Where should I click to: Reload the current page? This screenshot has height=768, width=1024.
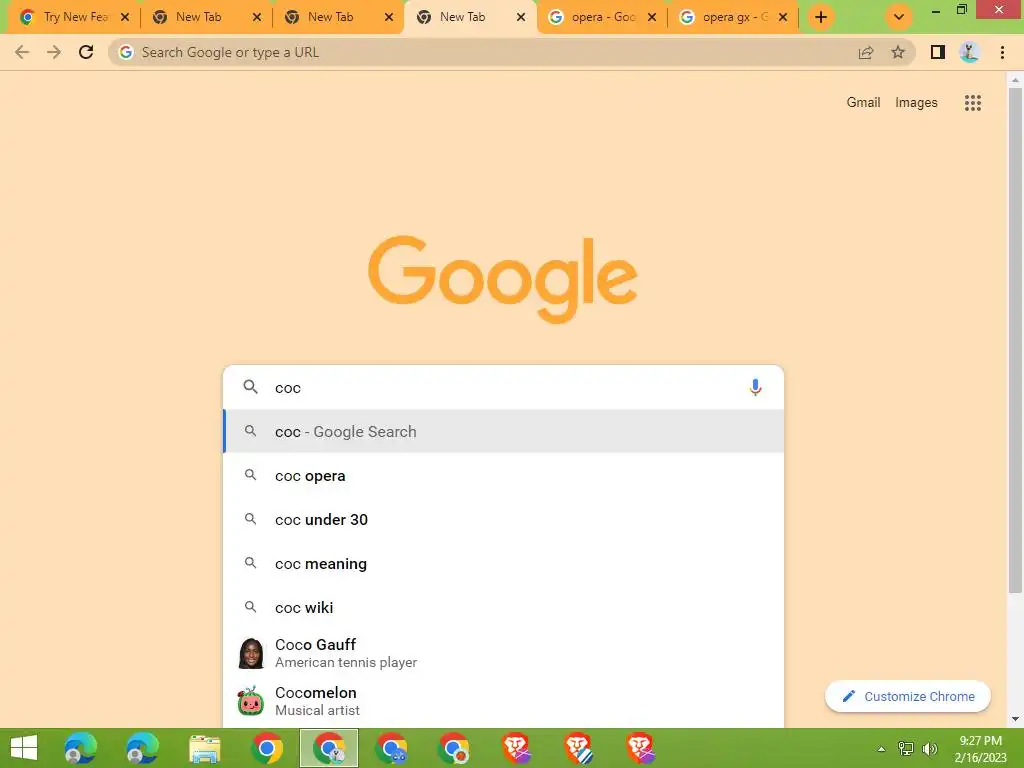(86, 52)
